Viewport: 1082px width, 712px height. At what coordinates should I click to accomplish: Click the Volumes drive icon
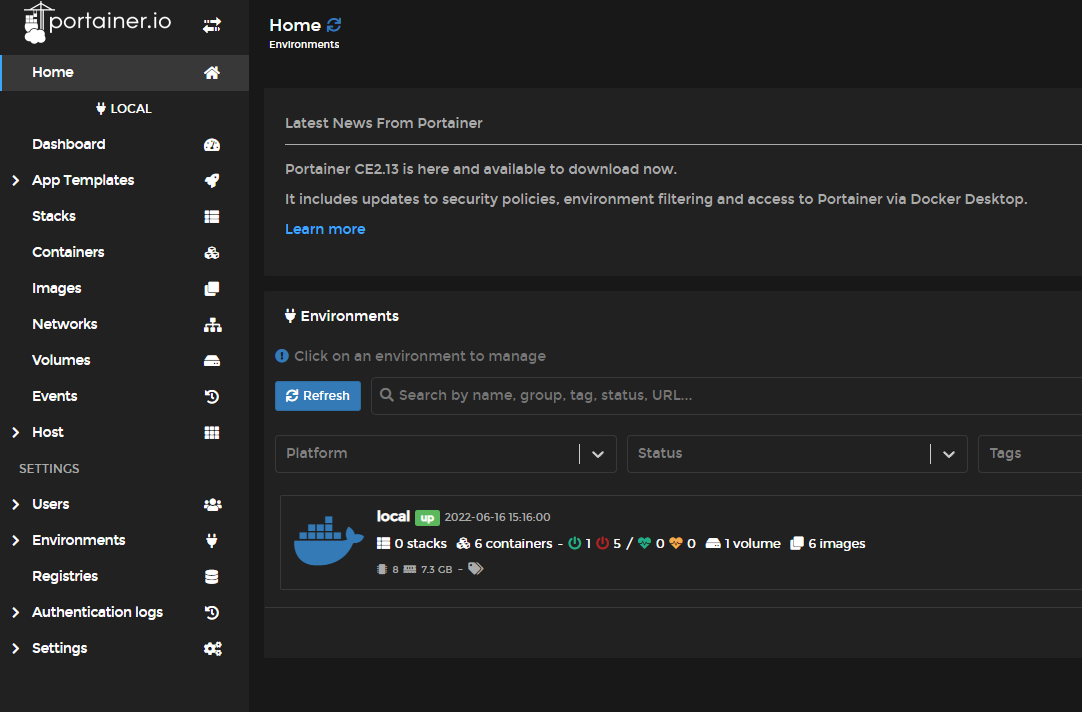212,361
